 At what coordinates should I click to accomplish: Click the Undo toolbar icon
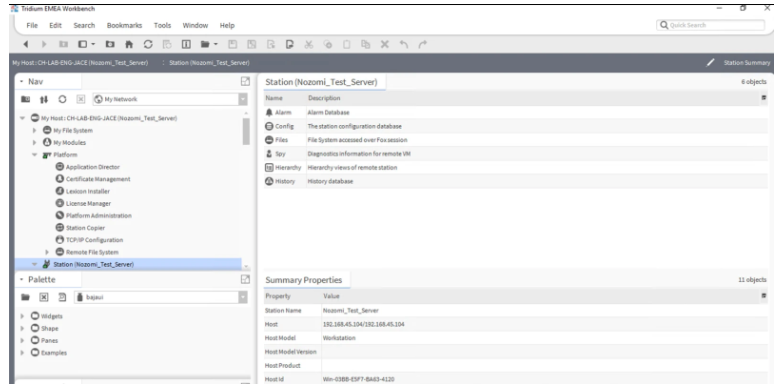[x=404, y=44]
